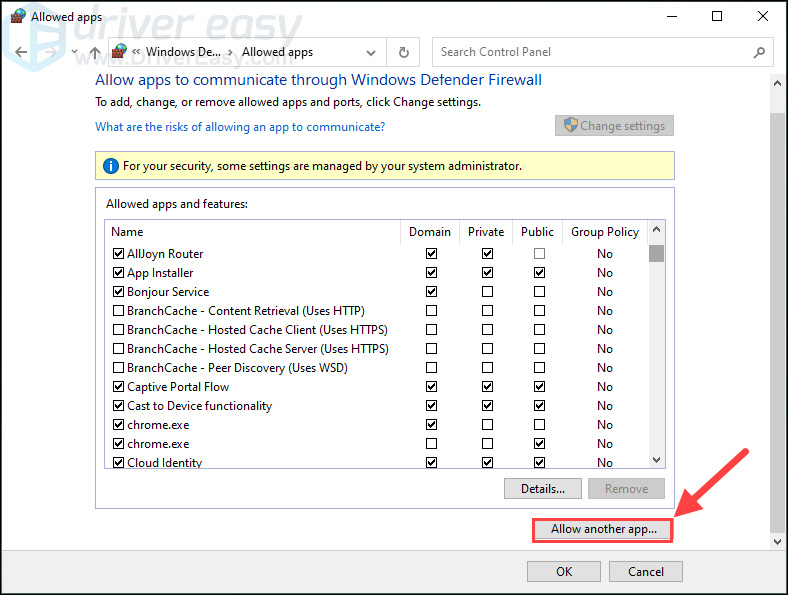
Task: Click the Forward navigation arrow
Action: [x=50, y=52]
